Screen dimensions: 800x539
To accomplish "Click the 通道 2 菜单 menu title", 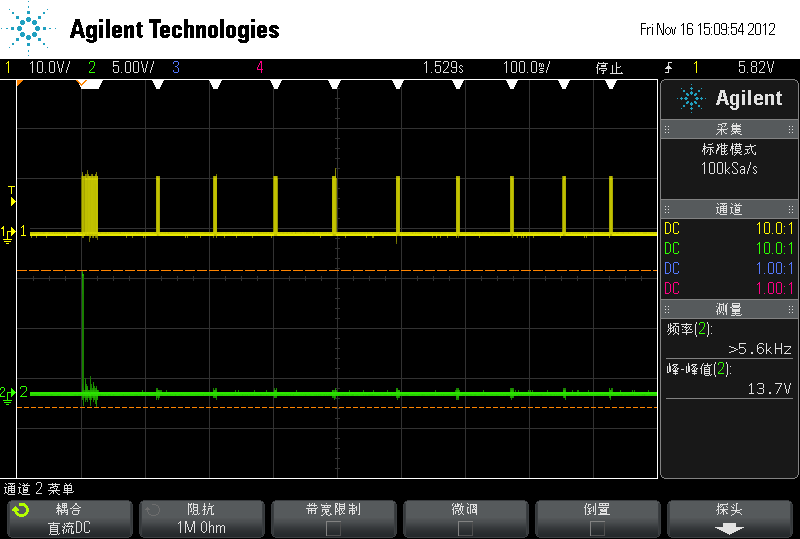I will click(x=39, y=489).
